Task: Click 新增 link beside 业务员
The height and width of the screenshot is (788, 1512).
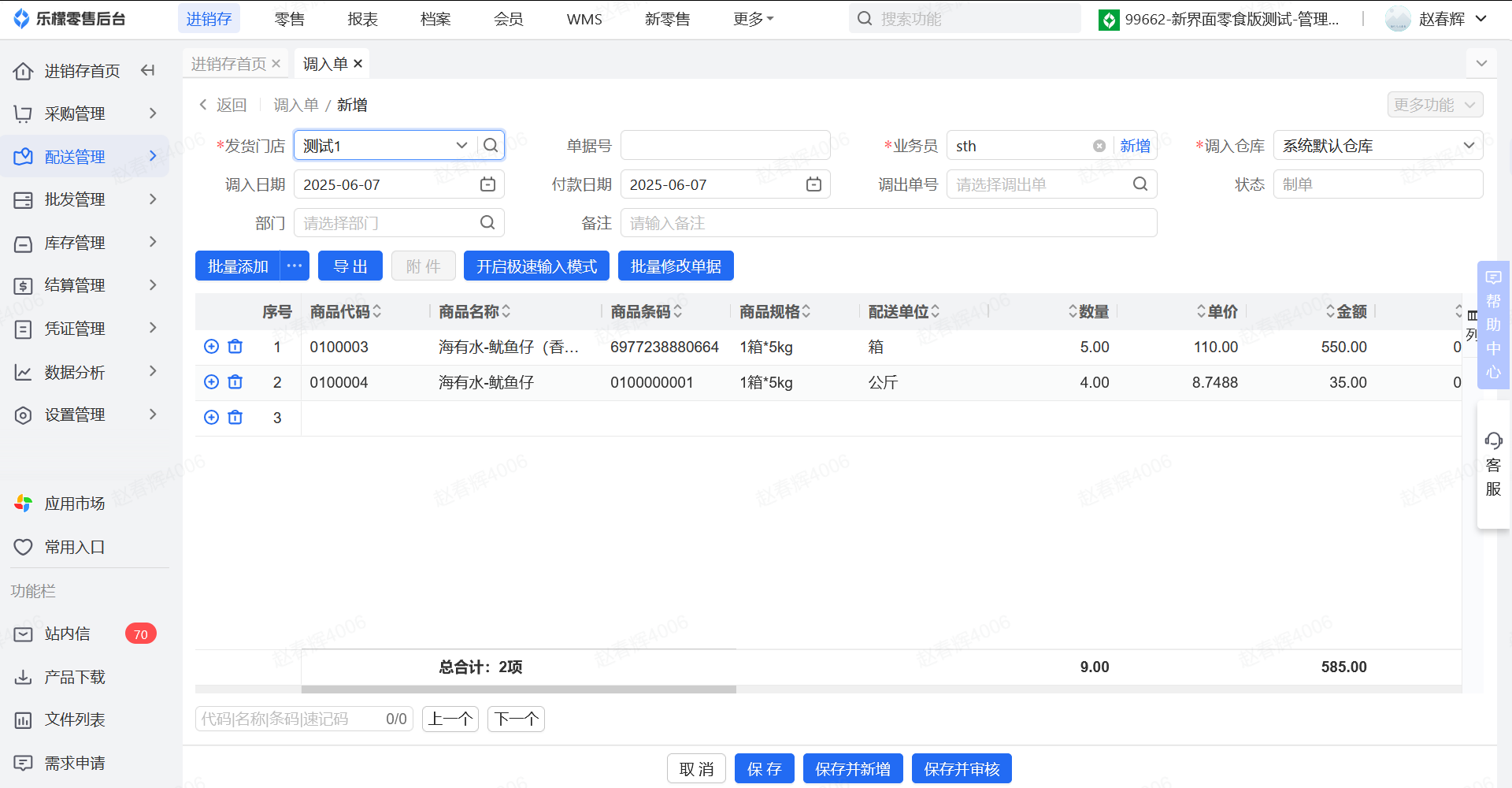Action: pos(1135,146)
